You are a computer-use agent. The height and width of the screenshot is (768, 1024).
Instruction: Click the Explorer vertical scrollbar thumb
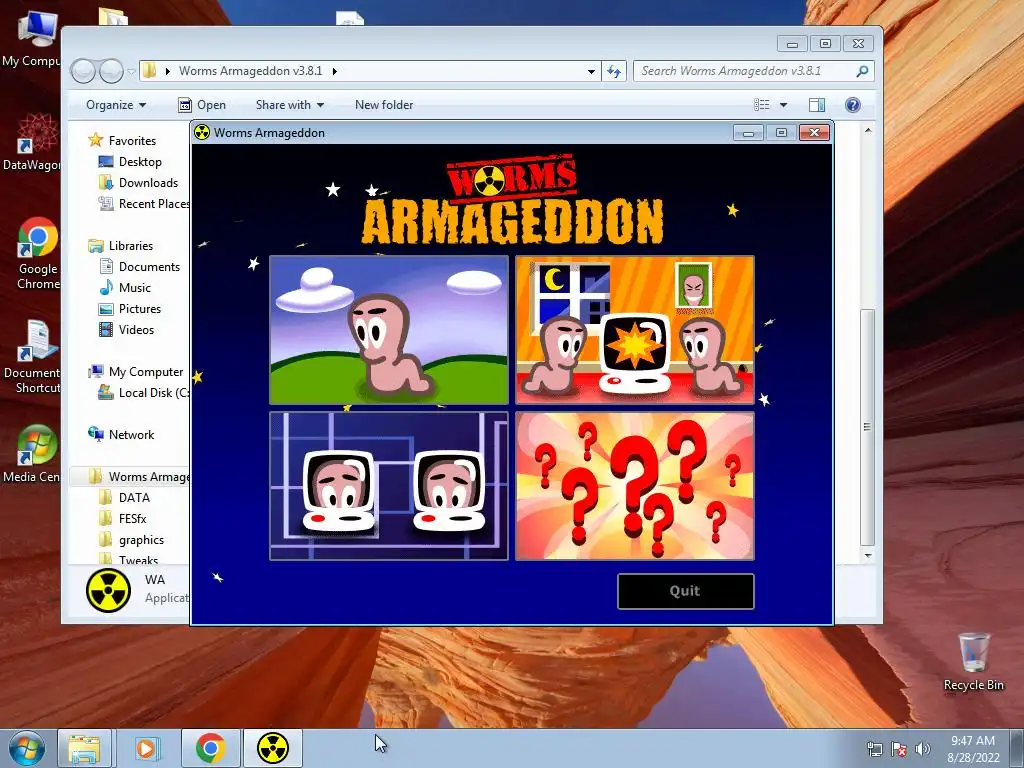tap(867, 427)
